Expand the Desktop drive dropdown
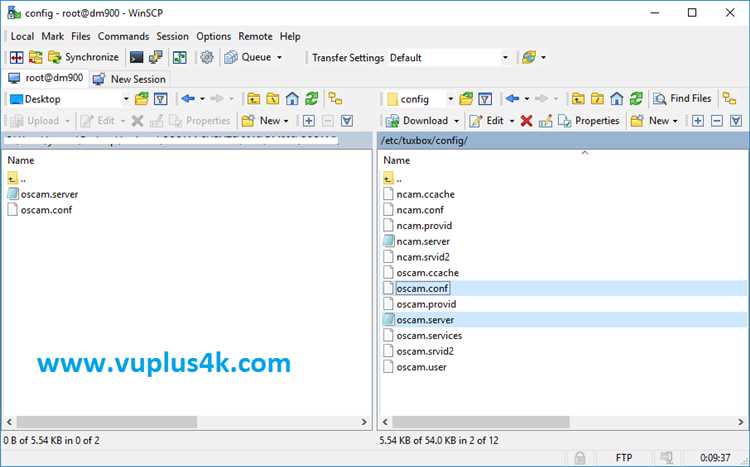 (x=126, y=99)
